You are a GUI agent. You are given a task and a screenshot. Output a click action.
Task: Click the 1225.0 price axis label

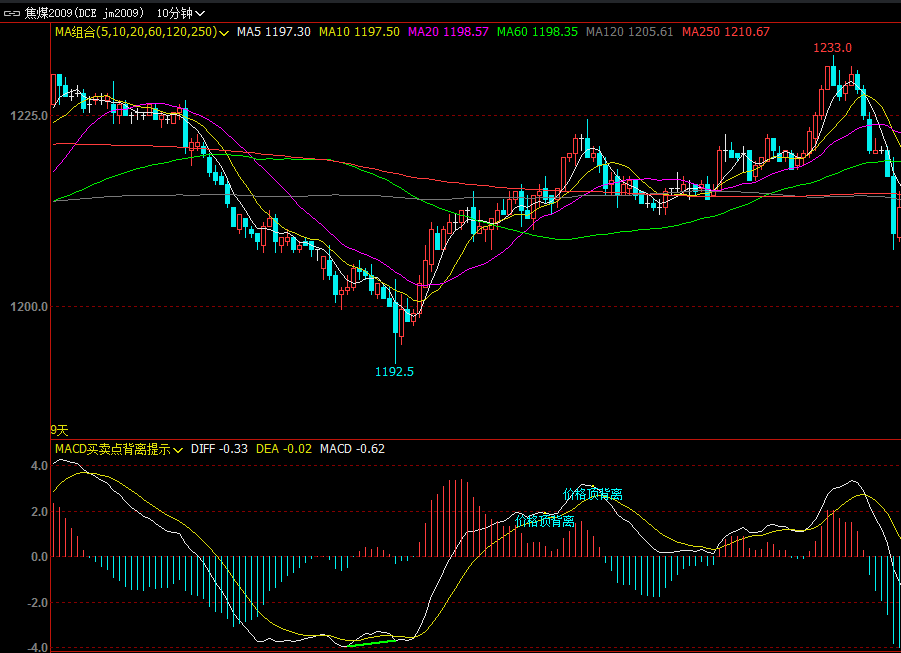[x=29, y=116]
